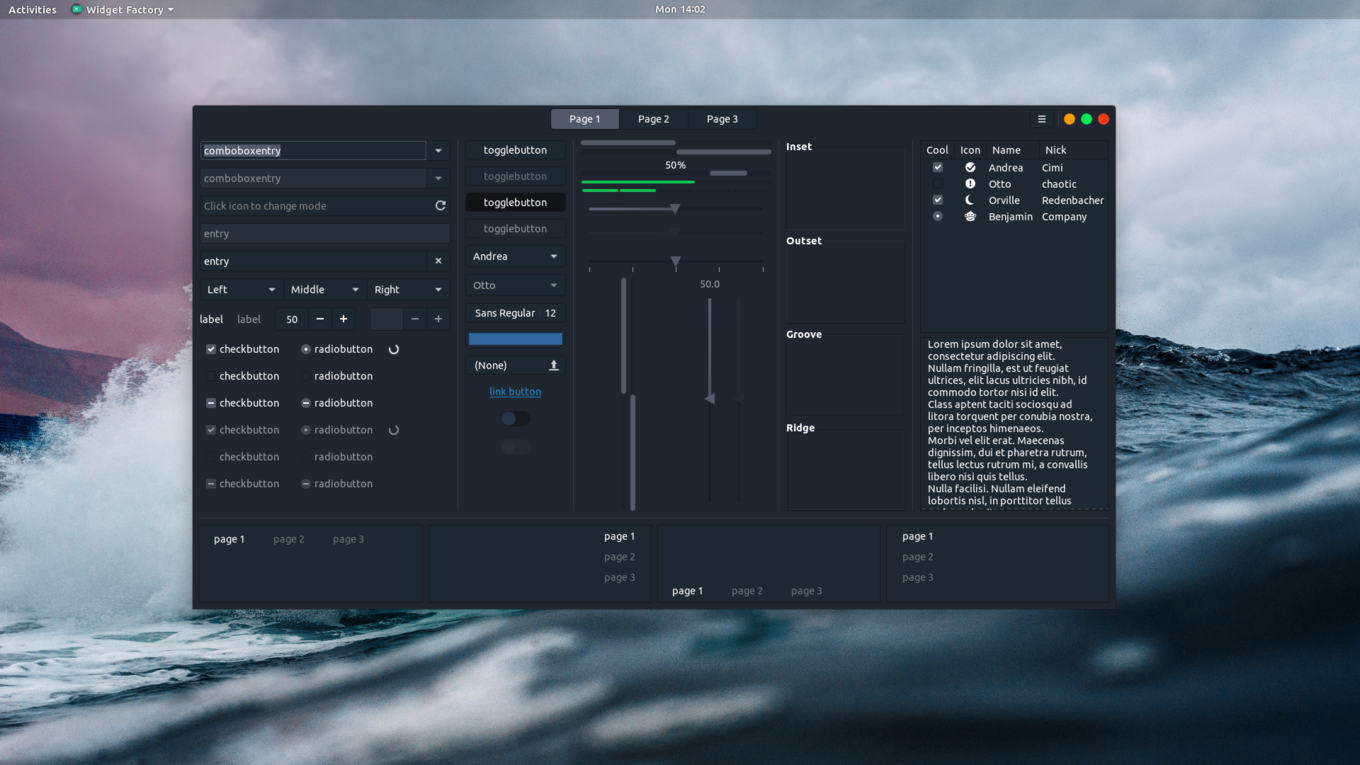Sort by the Cool column header
This screenshot has height=765, width=1360.
click(x=937, y=150)
